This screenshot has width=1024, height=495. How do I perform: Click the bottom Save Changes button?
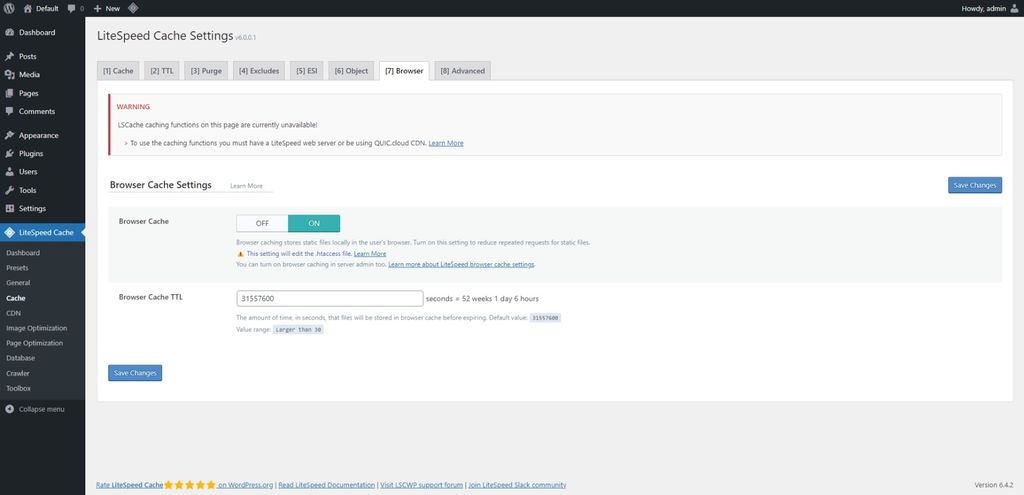135,373
